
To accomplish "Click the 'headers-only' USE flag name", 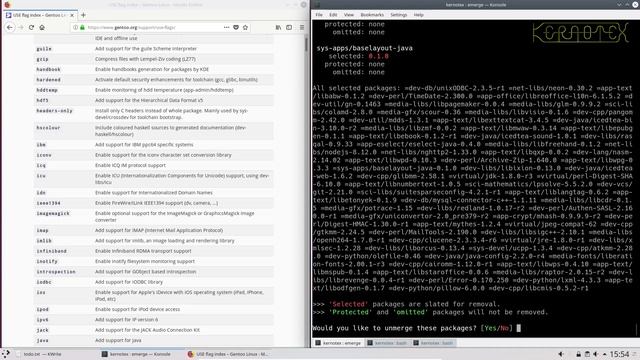I will coord(54,111).
